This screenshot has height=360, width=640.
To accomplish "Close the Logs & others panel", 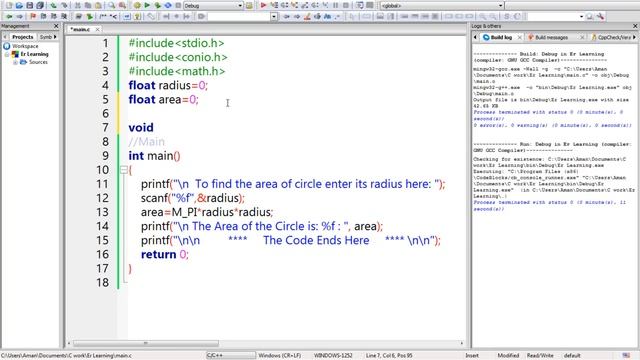I will 635,26.
